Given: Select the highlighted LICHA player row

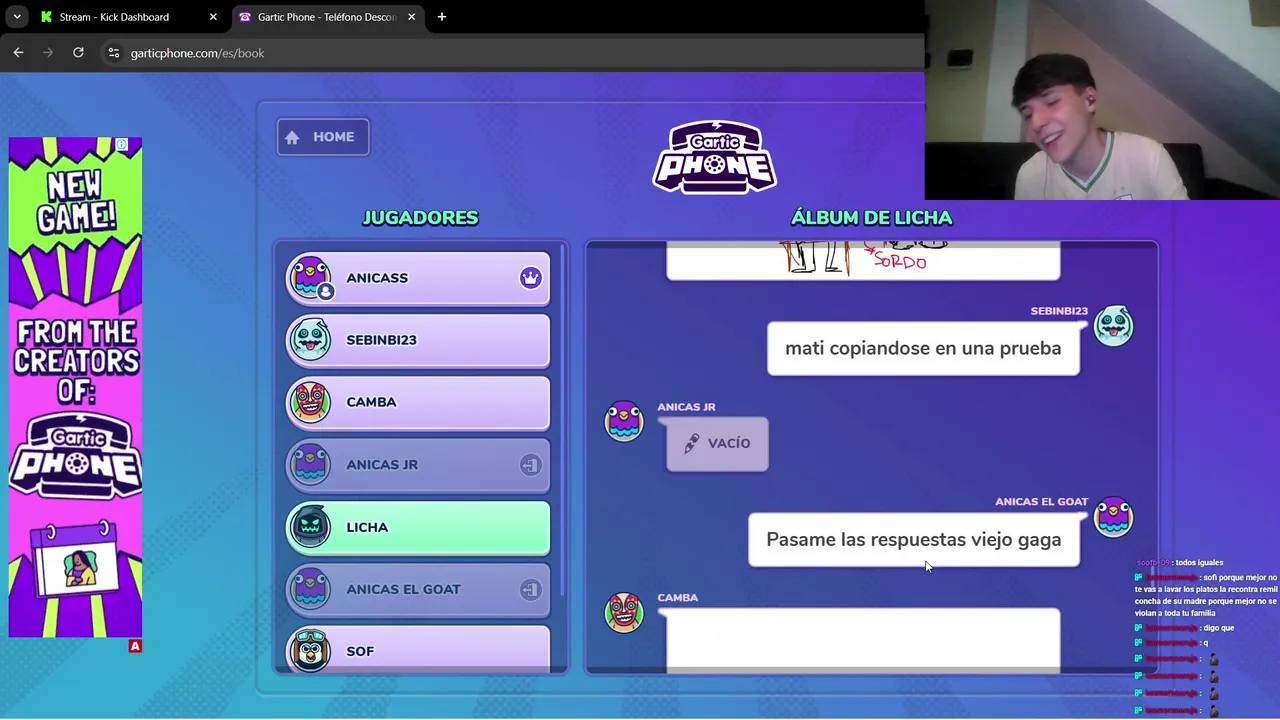Looking at the screenshot, I should (x=418, y=527).
